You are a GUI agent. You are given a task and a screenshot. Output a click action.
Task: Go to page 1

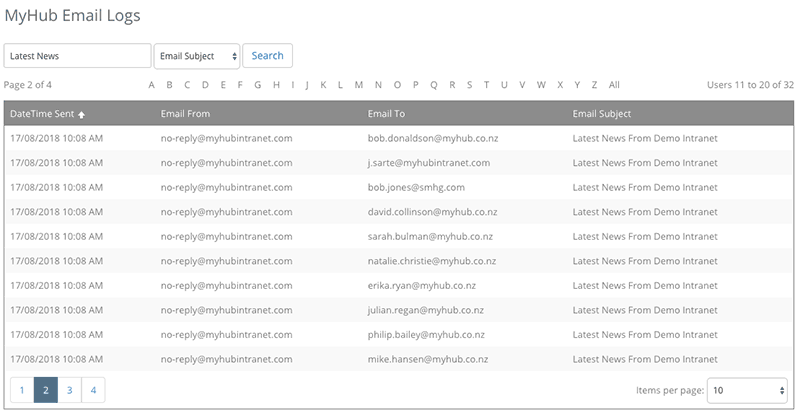point(22,390)
